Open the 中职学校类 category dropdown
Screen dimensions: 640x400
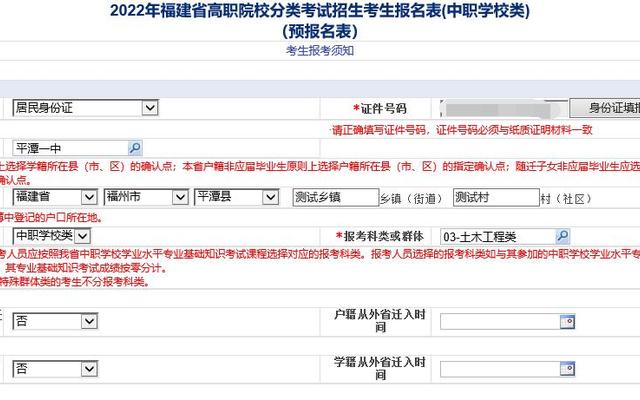(51, 236)
